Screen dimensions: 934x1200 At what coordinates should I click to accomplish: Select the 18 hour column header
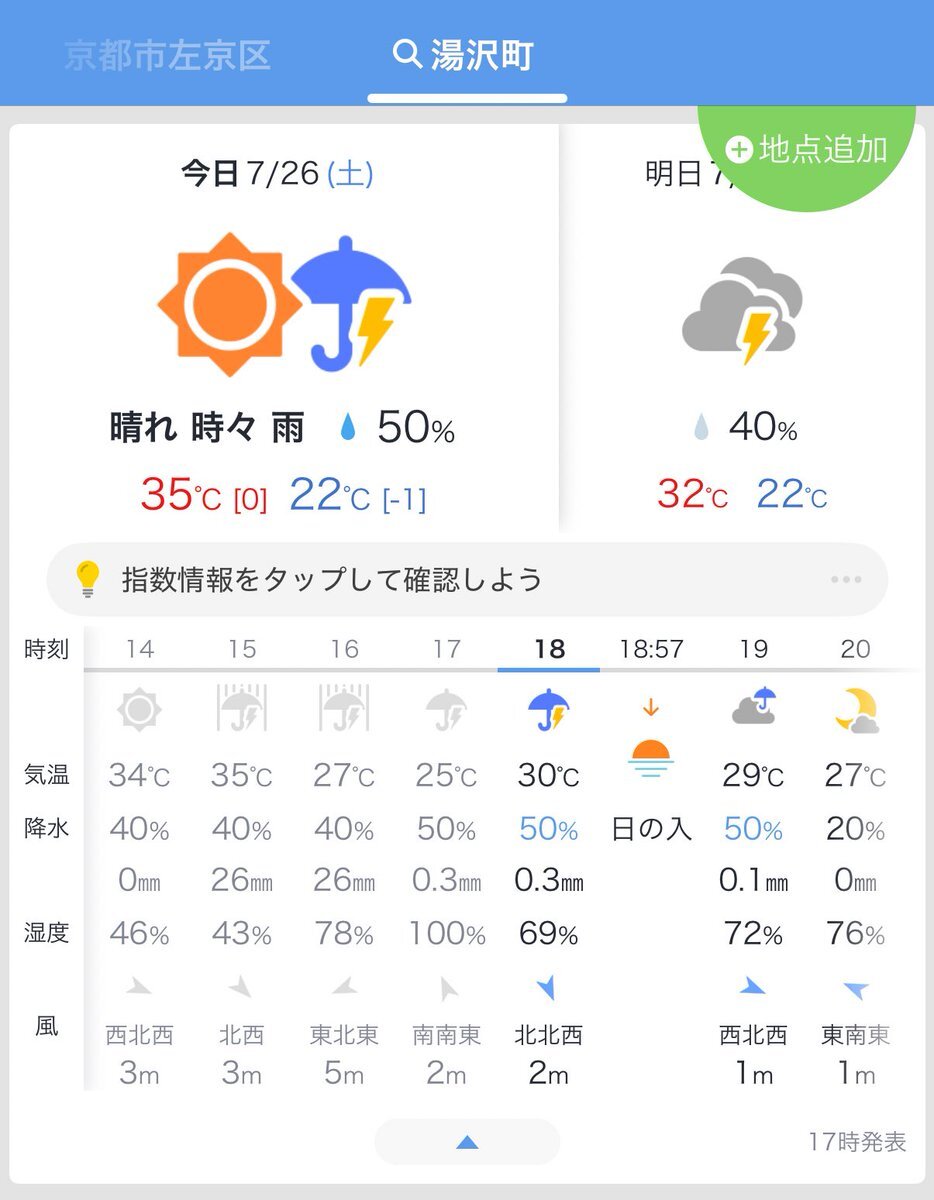point(549,650)
